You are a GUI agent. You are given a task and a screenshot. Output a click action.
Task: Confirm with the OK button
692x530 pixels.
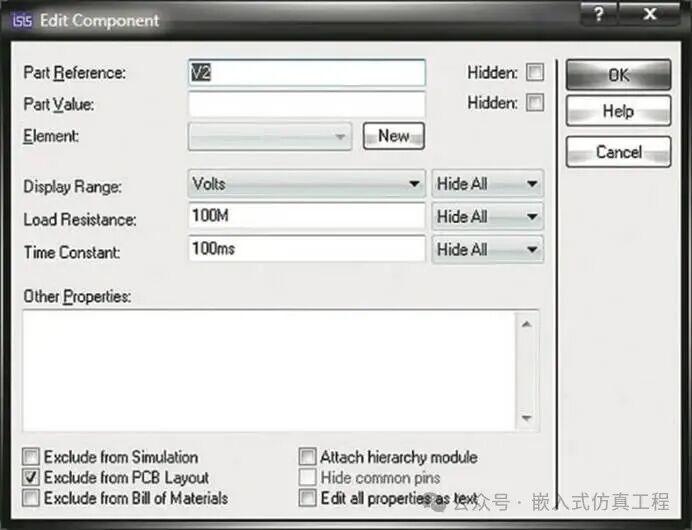click(x=618, y=75)
